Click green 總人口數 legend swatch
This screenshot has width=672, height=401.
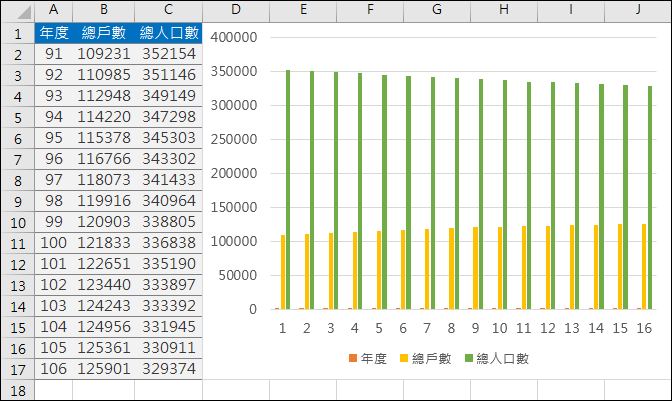(x=469, y=358)
